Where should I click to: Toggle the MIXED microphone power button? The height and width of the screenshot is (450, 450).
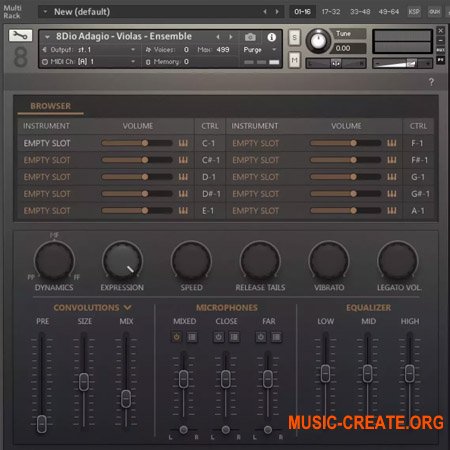(x=176, y=337)
